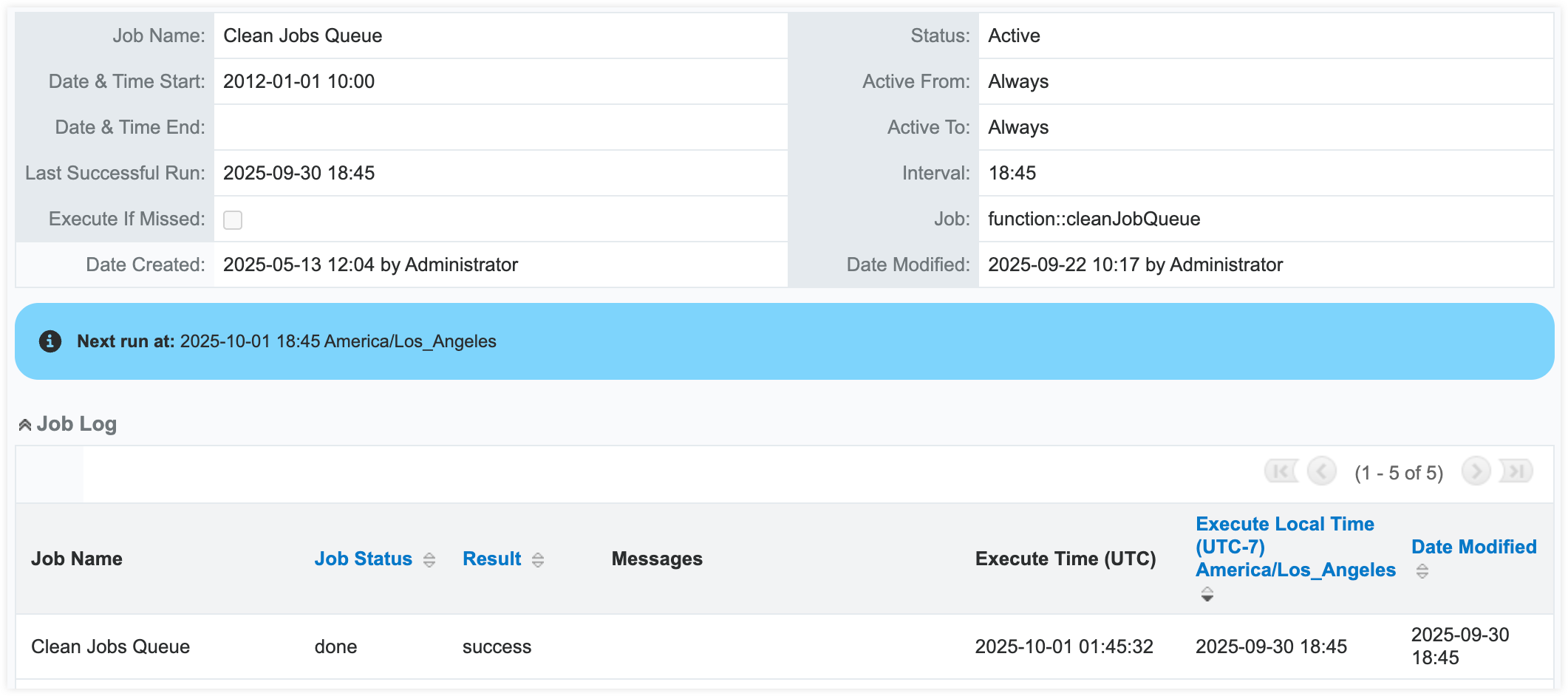
Task: Go to previous page of Job Log
Action: pos(1321,471)
